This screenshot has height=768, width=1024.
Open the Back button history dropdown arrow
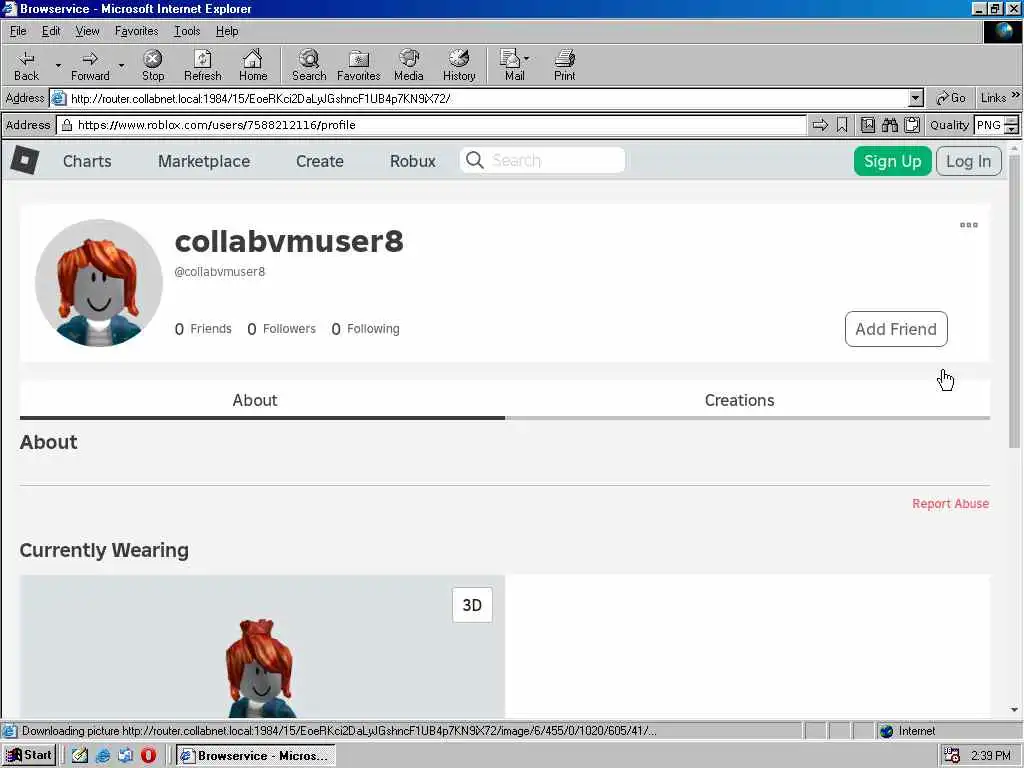coord(57,65)
